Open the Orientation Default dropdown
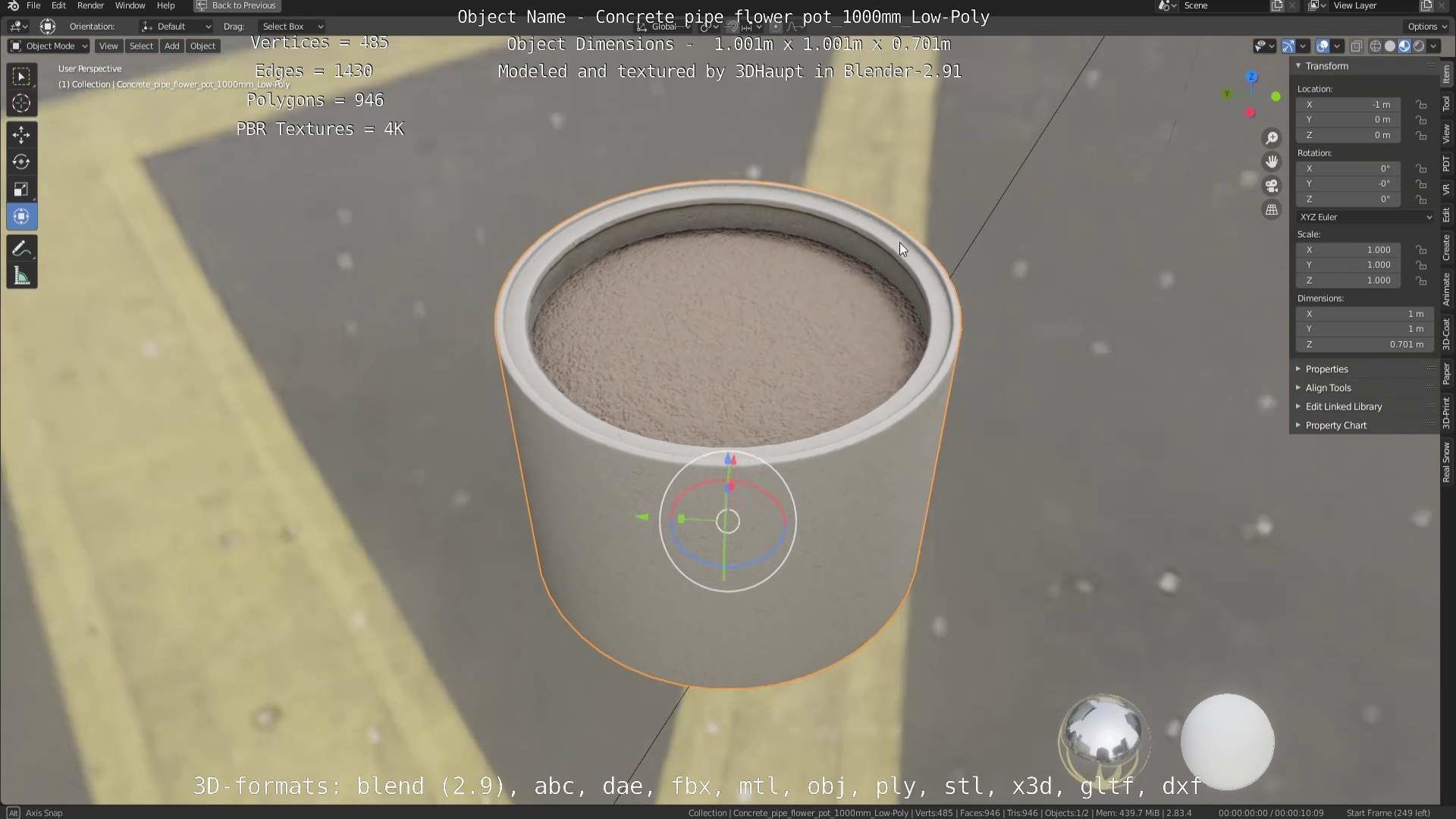The height and width of the screenshot is (819, 1456). [176, 27]
